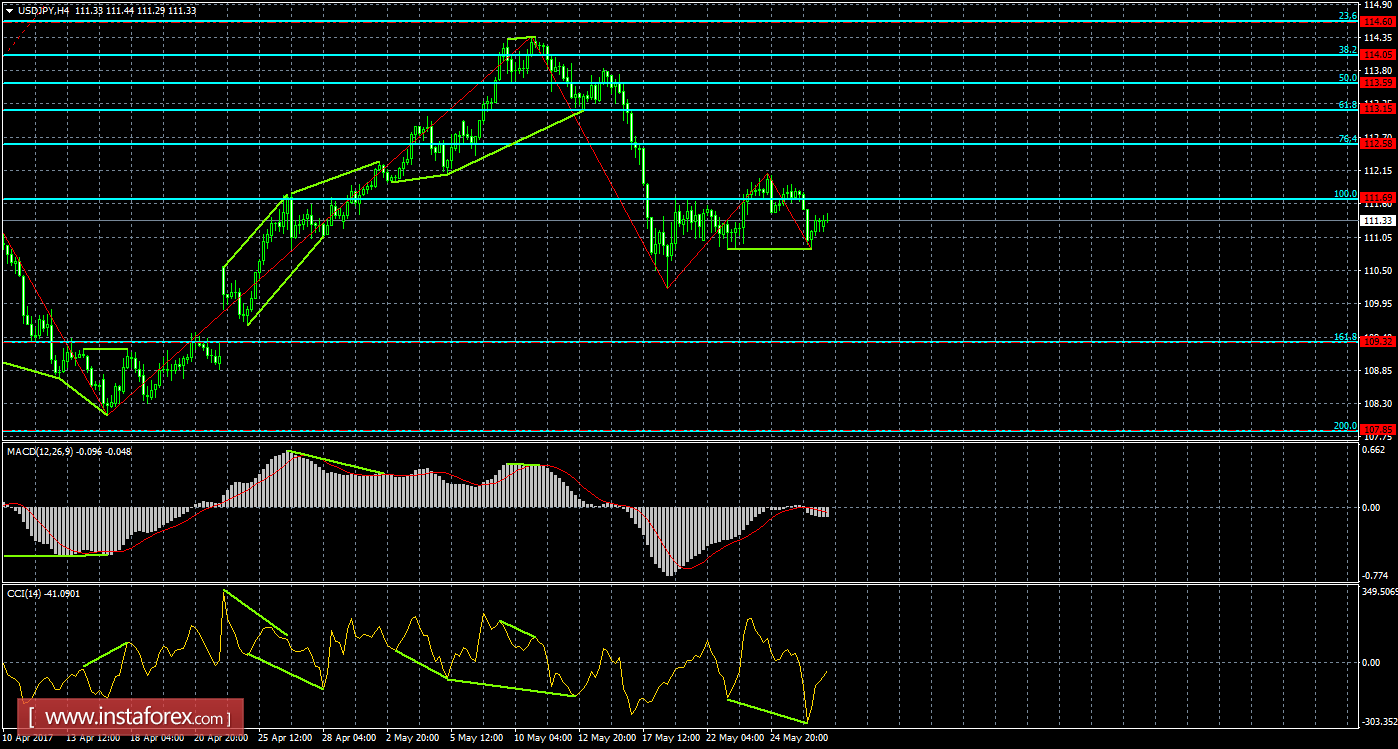
Task: Click the 111.69 red price tag
Action: [1379, 198]
